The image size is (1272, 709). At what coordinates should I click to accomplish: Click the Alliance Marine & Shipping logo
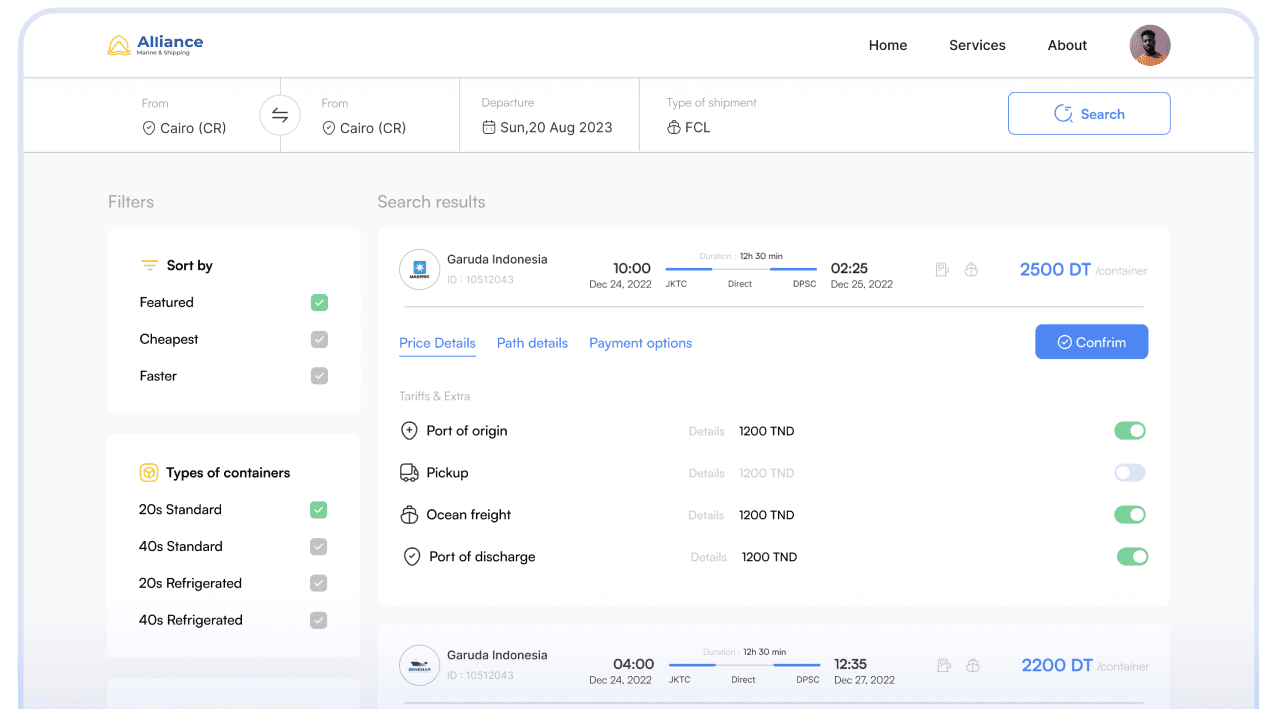click(x=155, y=45)
